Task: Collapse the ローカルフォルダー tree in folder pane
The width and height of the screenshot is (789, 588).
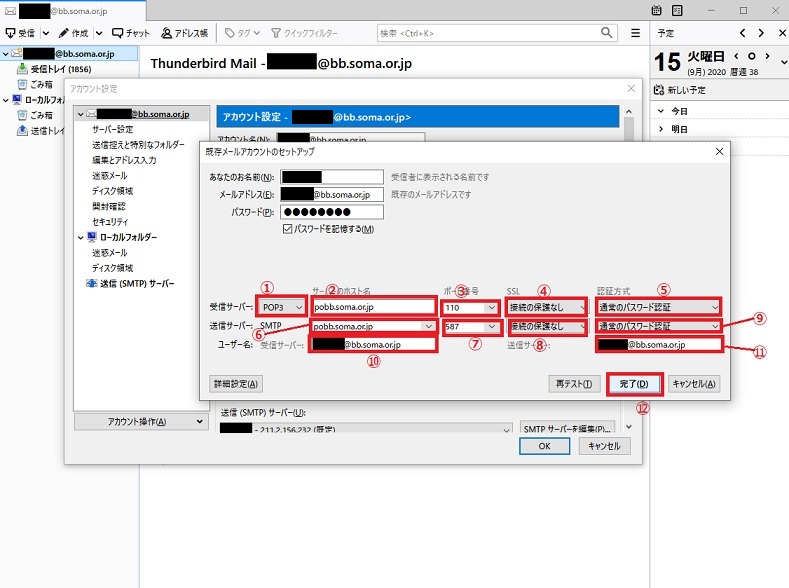Action: (6, 100)
